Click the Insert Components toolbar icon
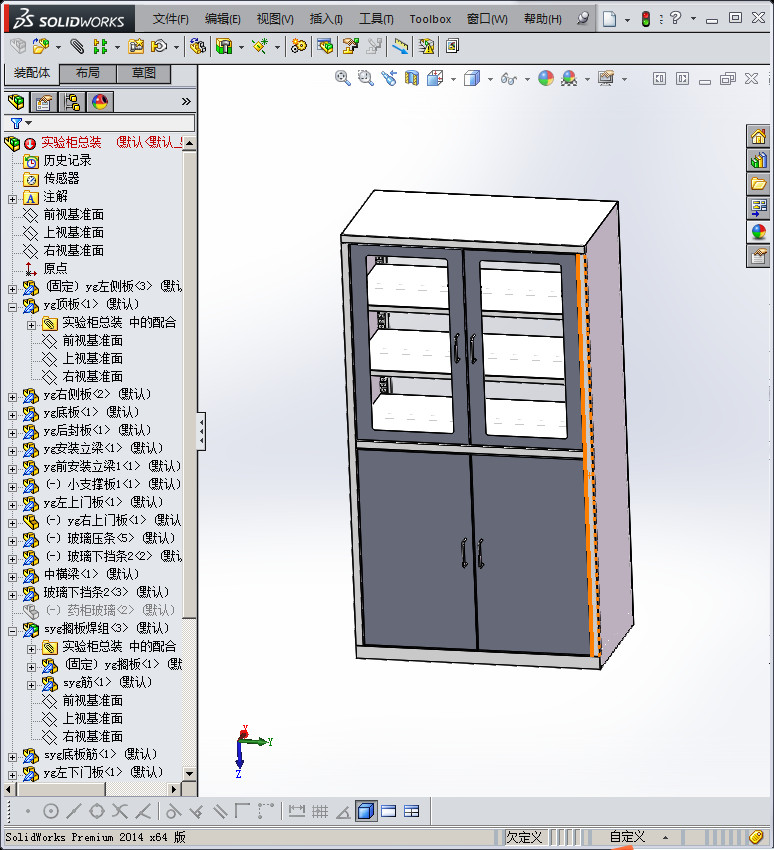The width and height of the screenshot is (774, 850). coord(41,47)
